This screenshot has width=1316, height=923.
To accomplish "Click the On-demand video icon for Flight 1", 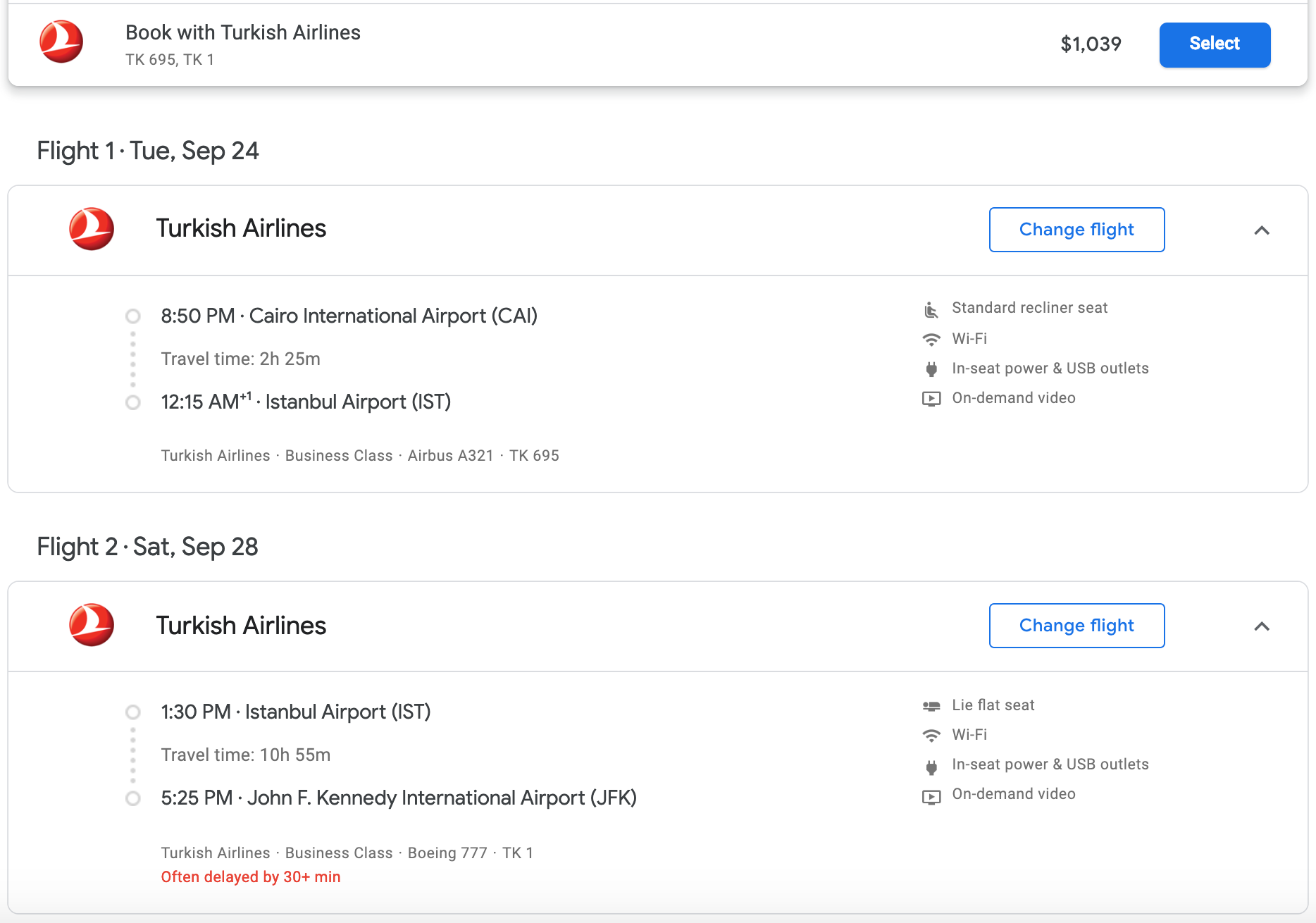I will click(x=931, y=399).
